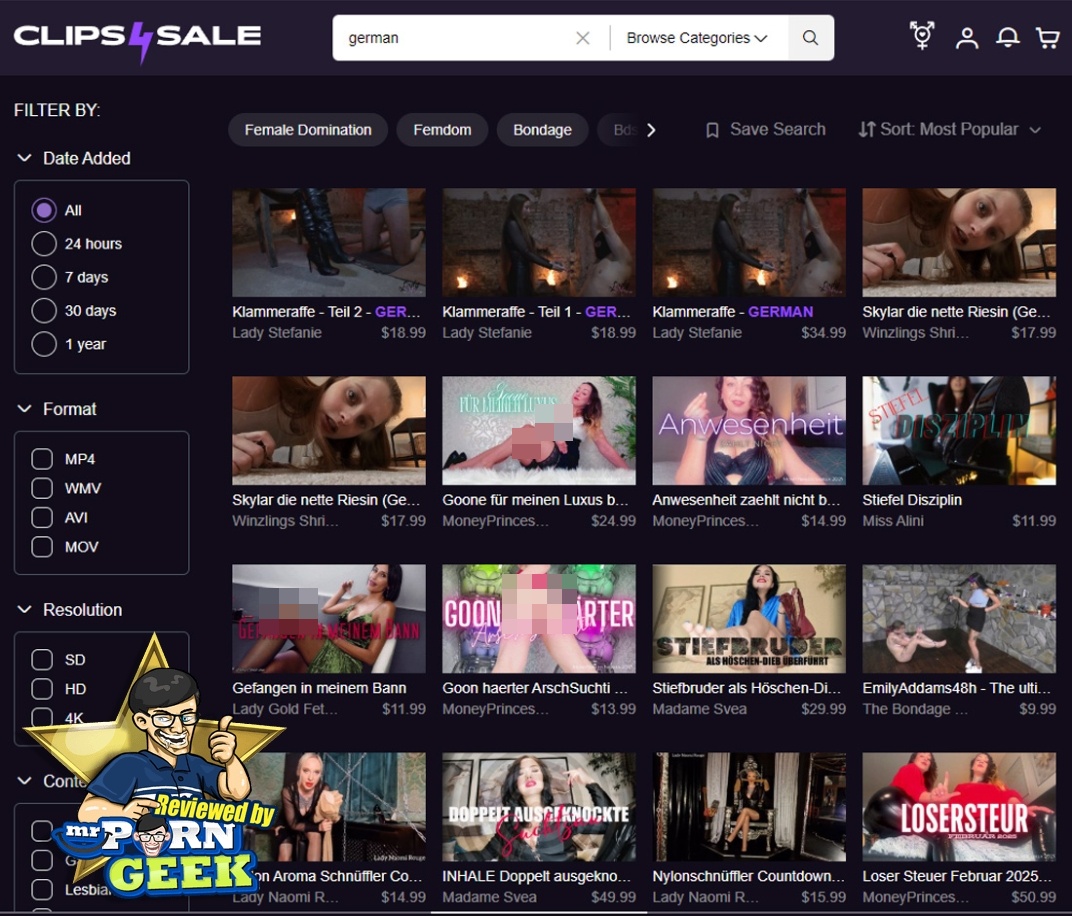This screenshot has width=1072, height=916.
Task: Select the 30 days radio button
Action: point(44,310)
